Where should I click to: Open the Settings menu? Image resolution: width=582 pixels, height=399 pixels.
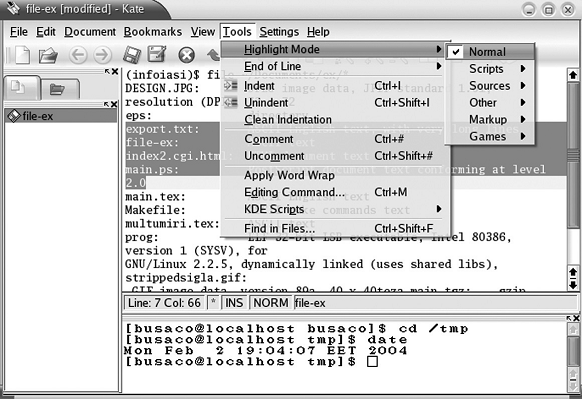pyautogui.click(x=279, y=32)
